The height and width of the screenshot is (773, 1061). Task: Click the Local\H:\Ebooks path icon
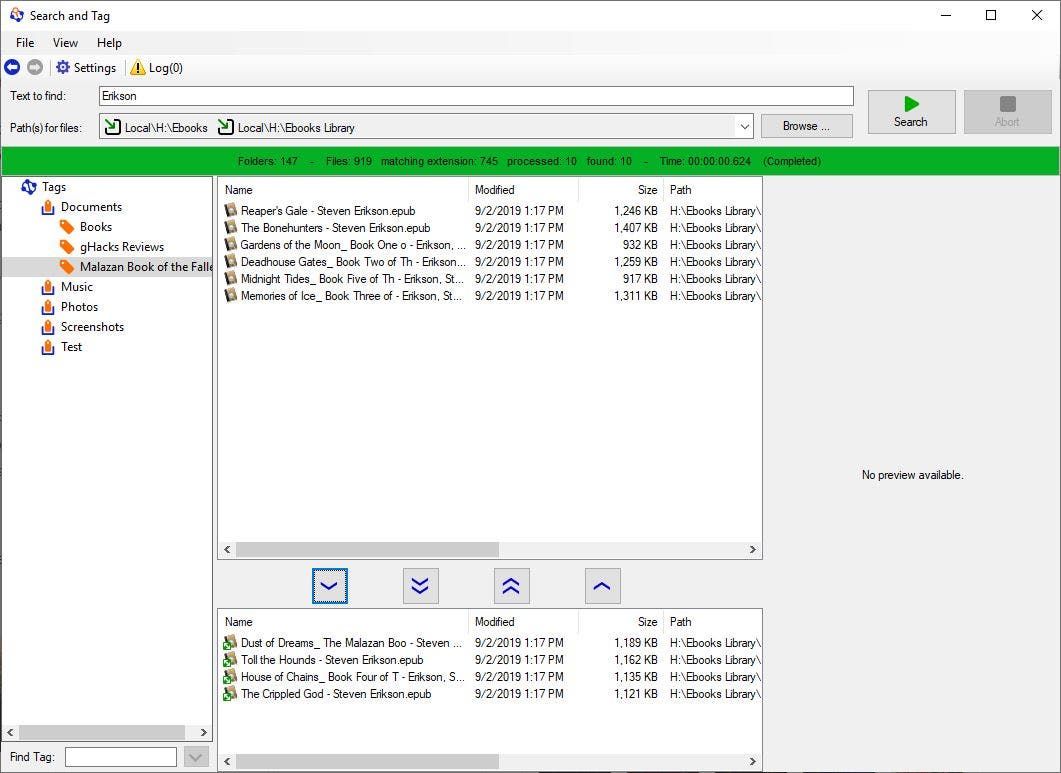112,127
